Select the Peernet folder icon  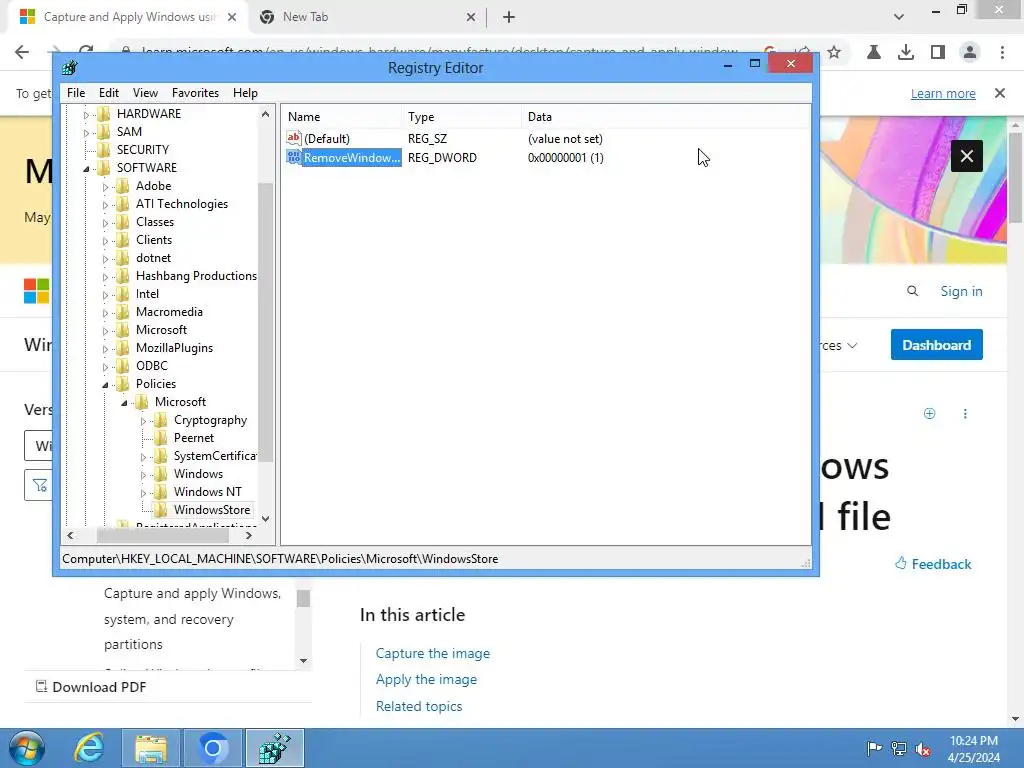(161, 438)
